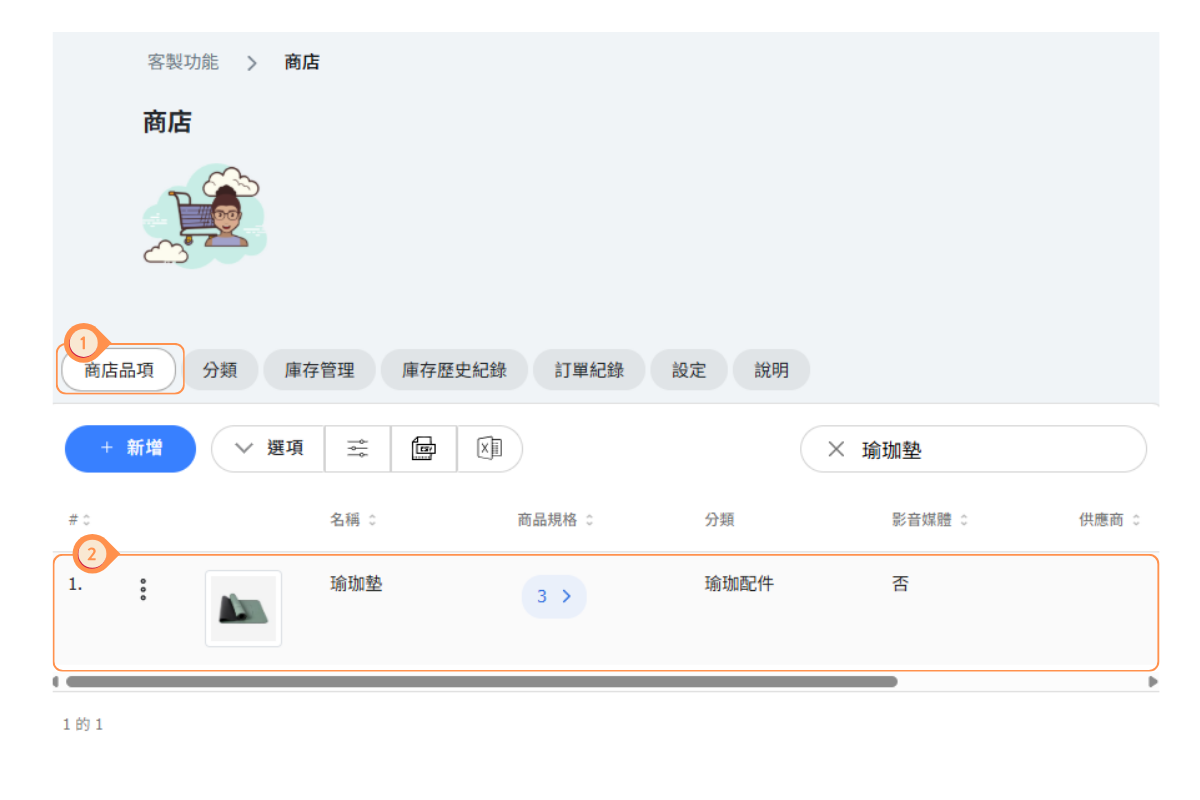Open three-dot menu for 瑜珈墊 row
This screenshot has height=800, width=1200.
143,590
